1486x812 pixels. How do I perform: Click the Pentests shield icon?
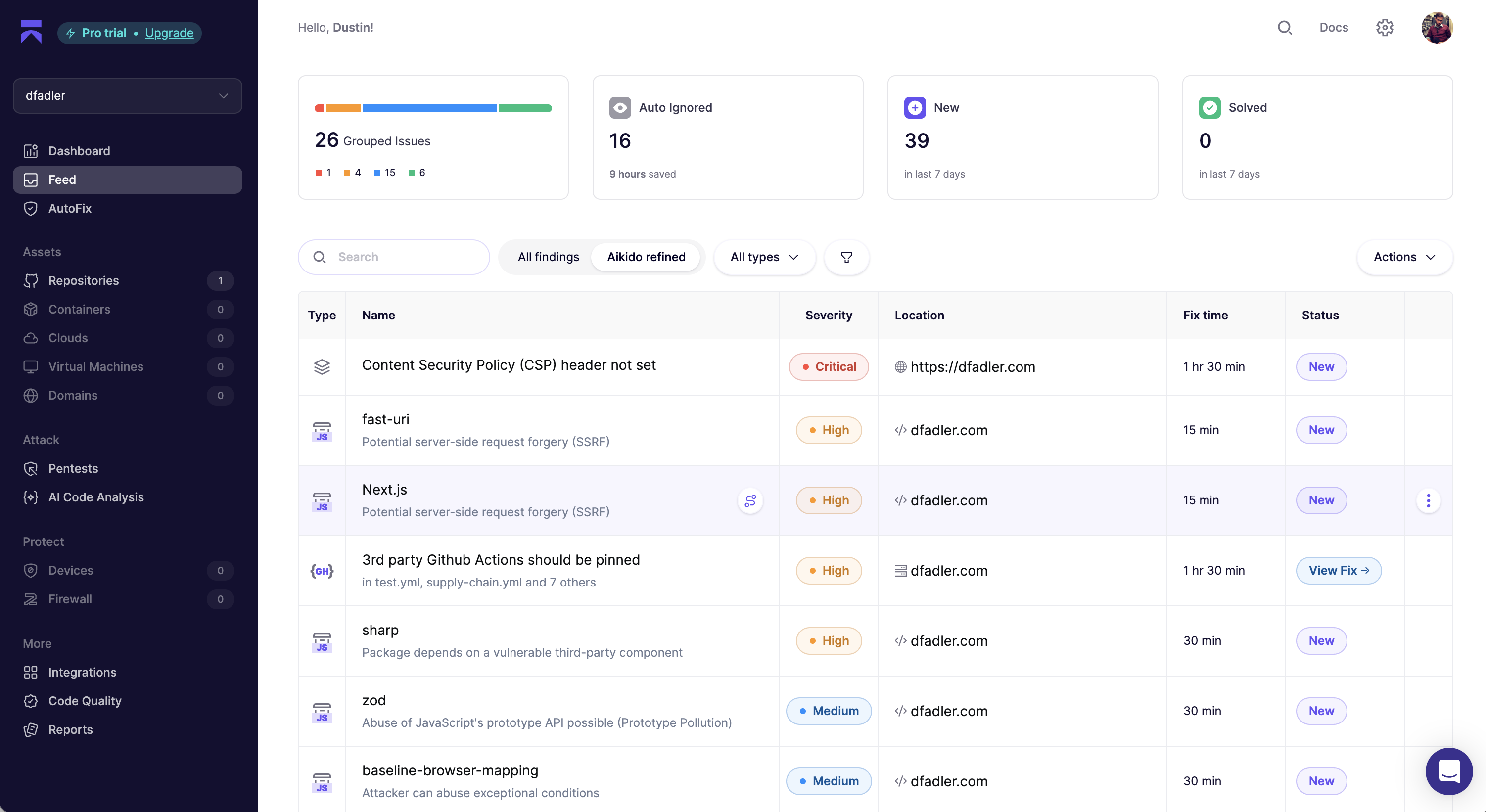pos(31,469)
